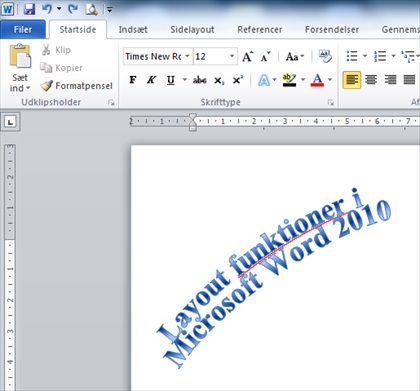The height and width of the screenshot is (391, 420).
Task: Open the Sidelayout tab
Action: click(x=192, y=29)
